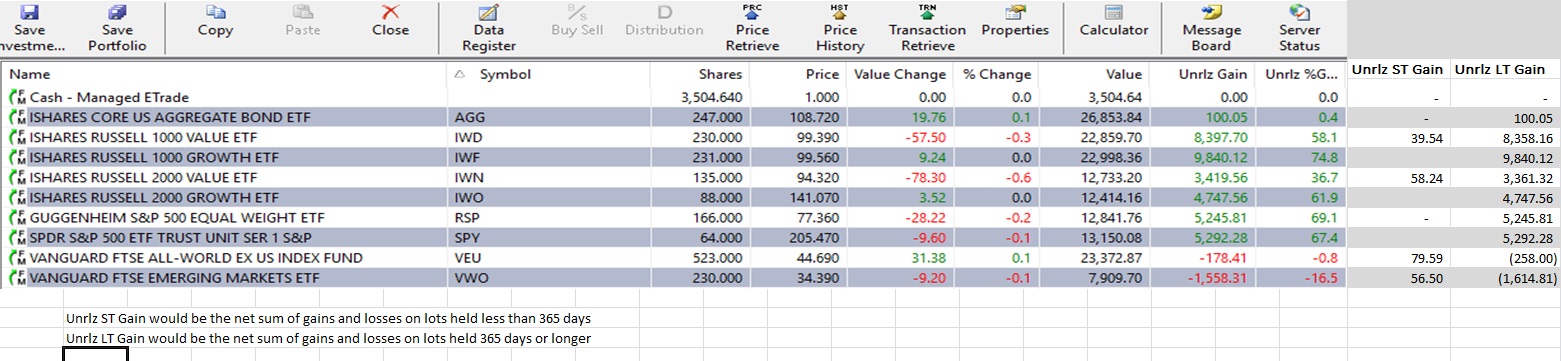Click the icon beside ISHARES RUSSELL 2000 VALUE ETF

(18, 177)
